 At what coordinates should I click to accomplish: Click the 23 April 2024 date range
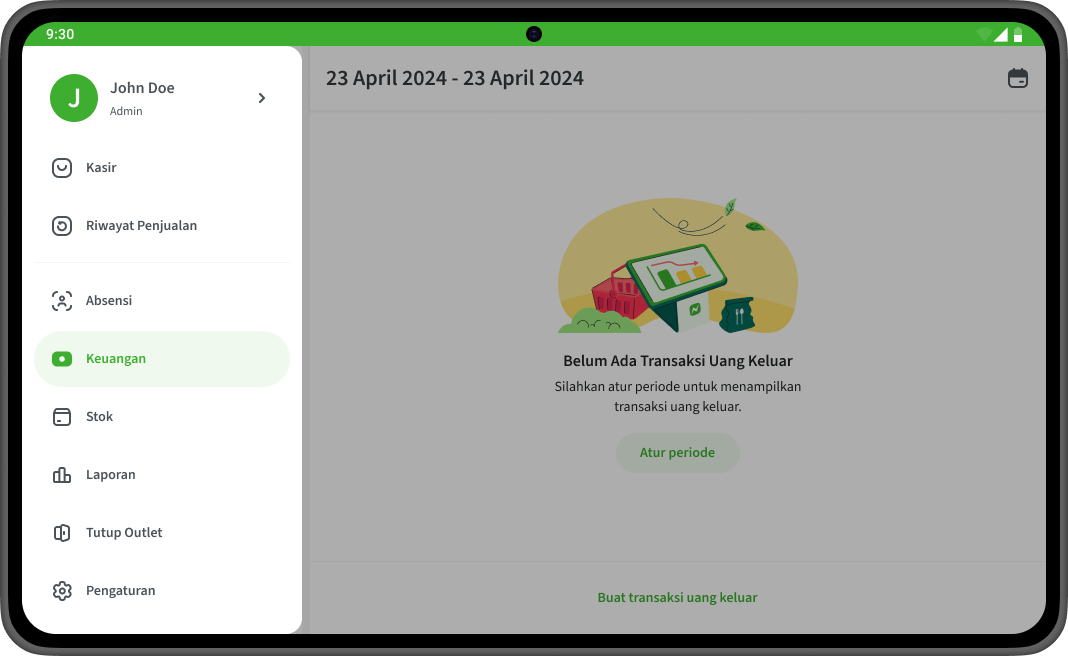[454, 78]
